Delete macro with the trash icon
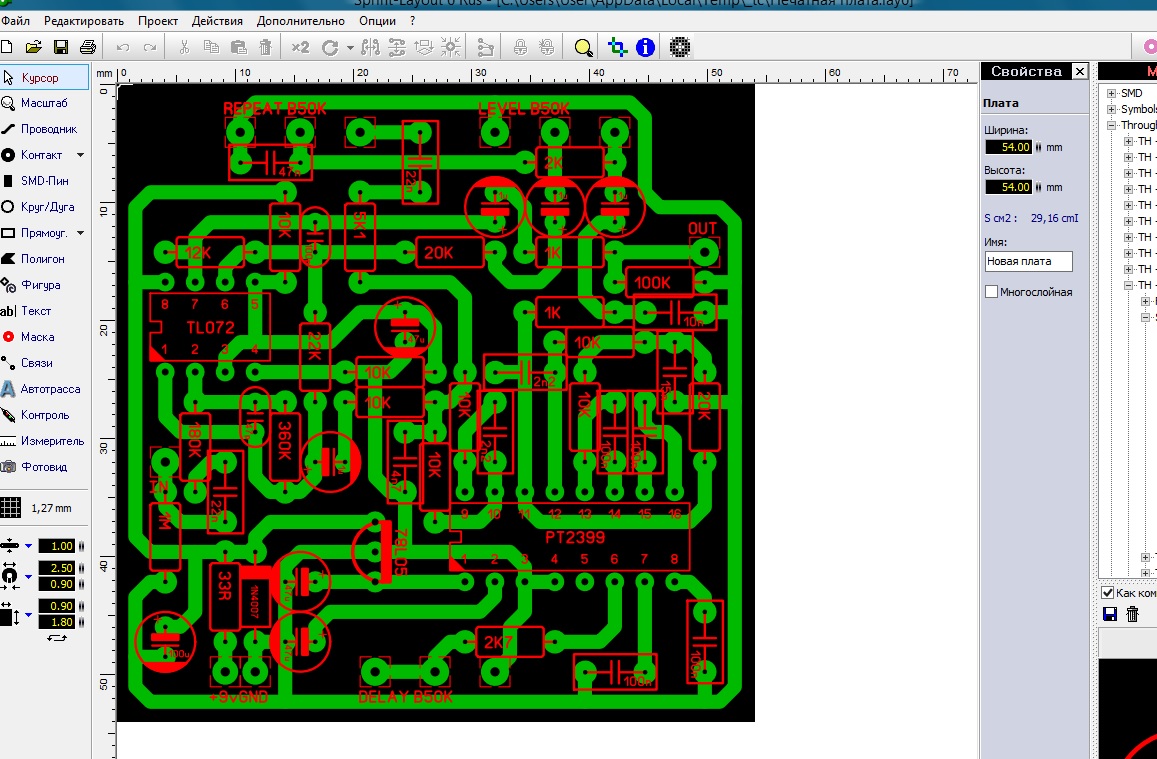Image resolution: width=1157 pixels, height=759 pixels. coord(1133,614)
